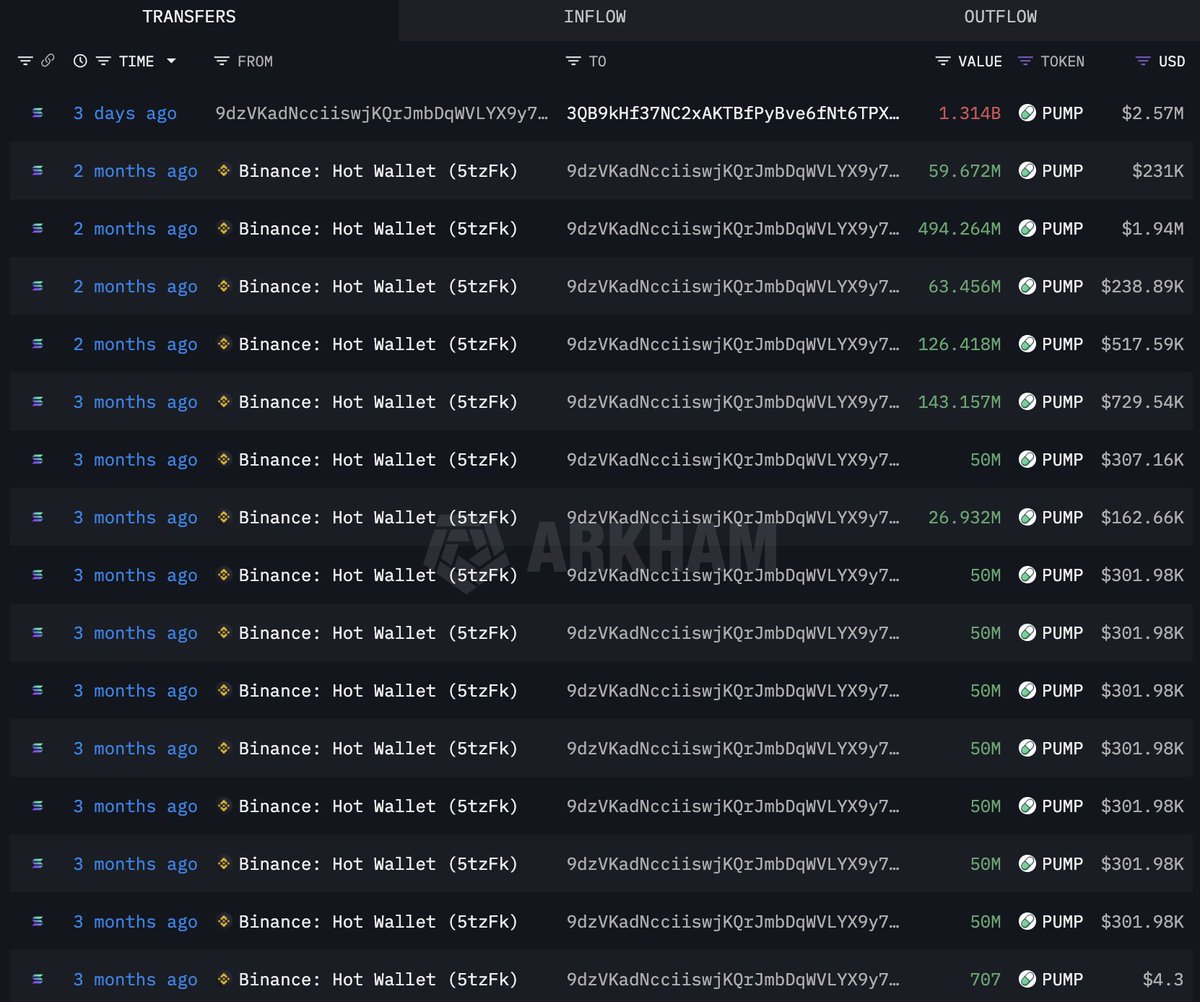This screenshot has height=1002, width=1200.
Task: Click the 126.418M value
Action: coord(959,344)
